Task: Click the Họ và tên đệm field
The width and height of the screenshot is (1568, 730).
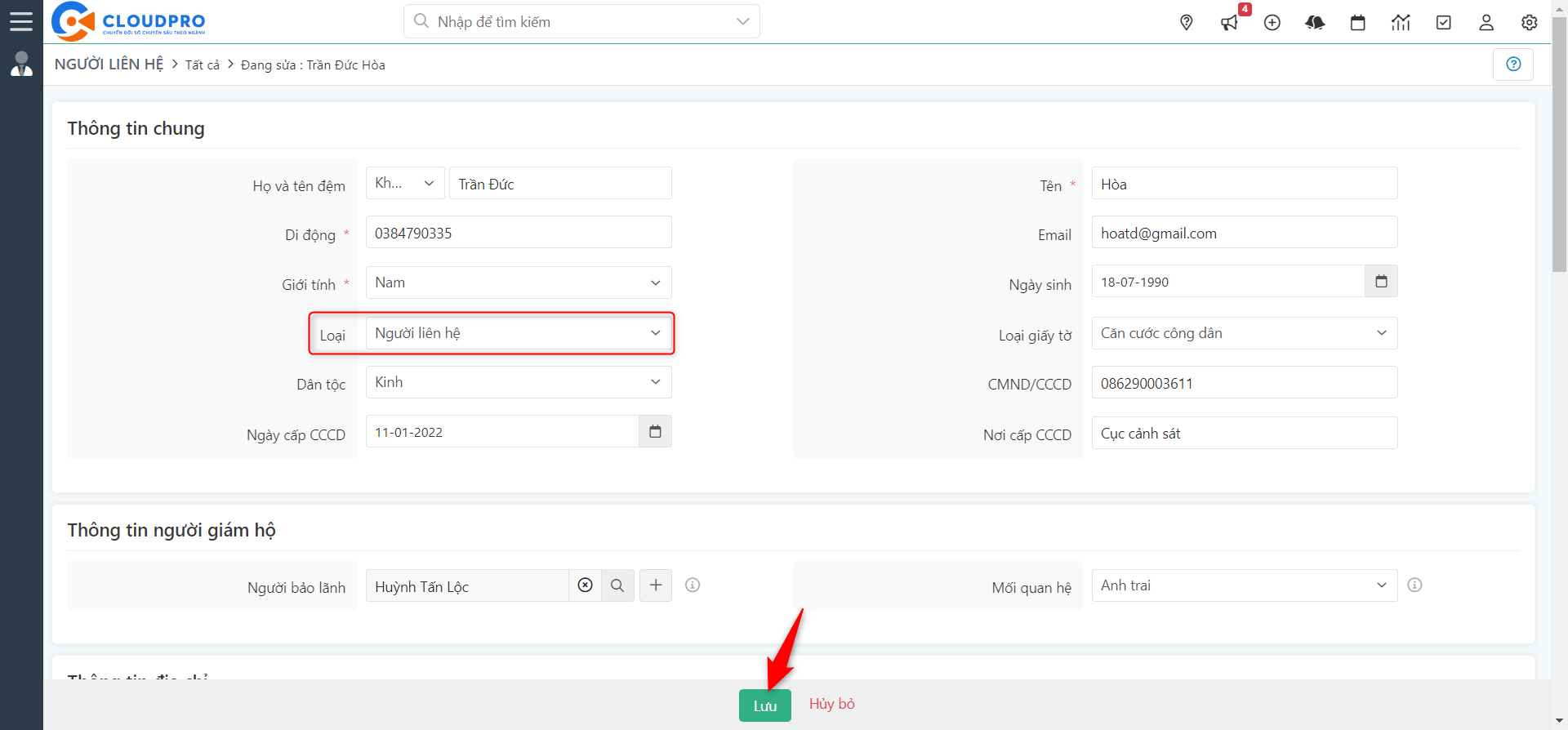Action: tap(560, 183)
